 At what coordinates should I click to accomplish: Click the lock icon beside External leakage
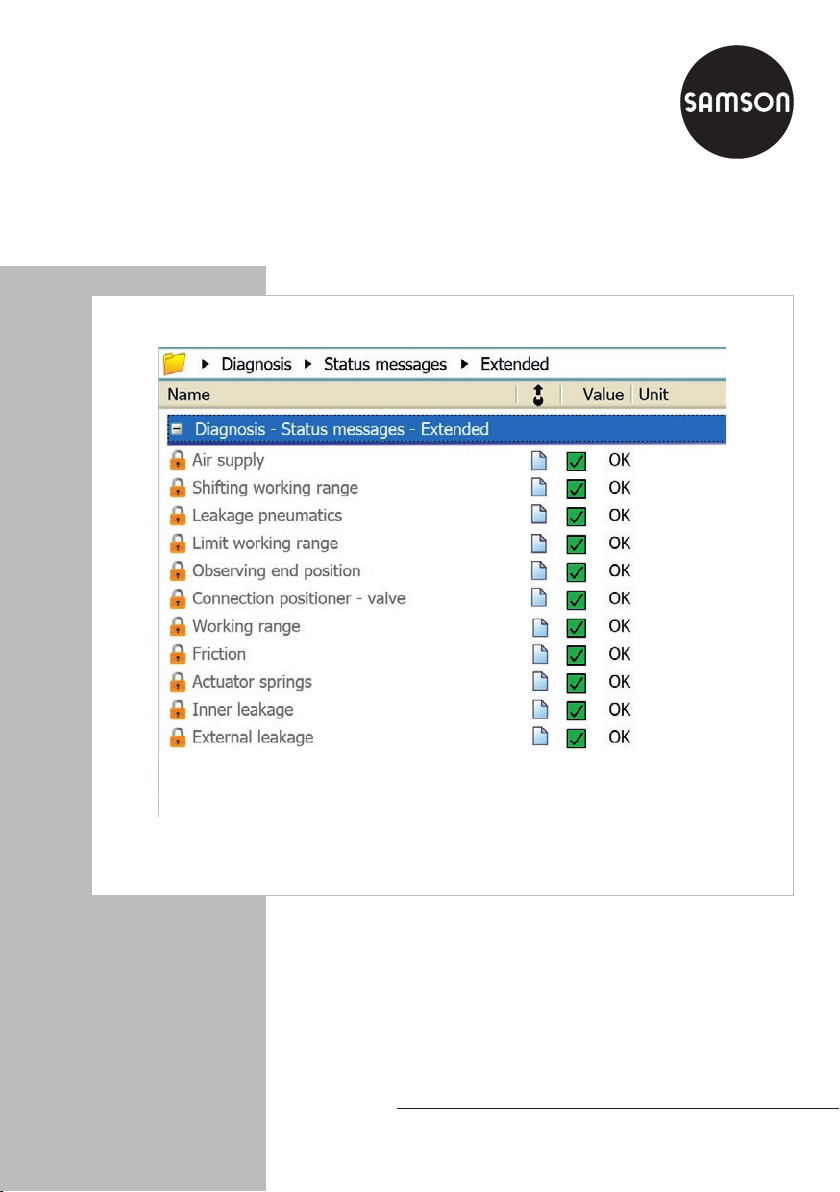click(x=177, y=737)
